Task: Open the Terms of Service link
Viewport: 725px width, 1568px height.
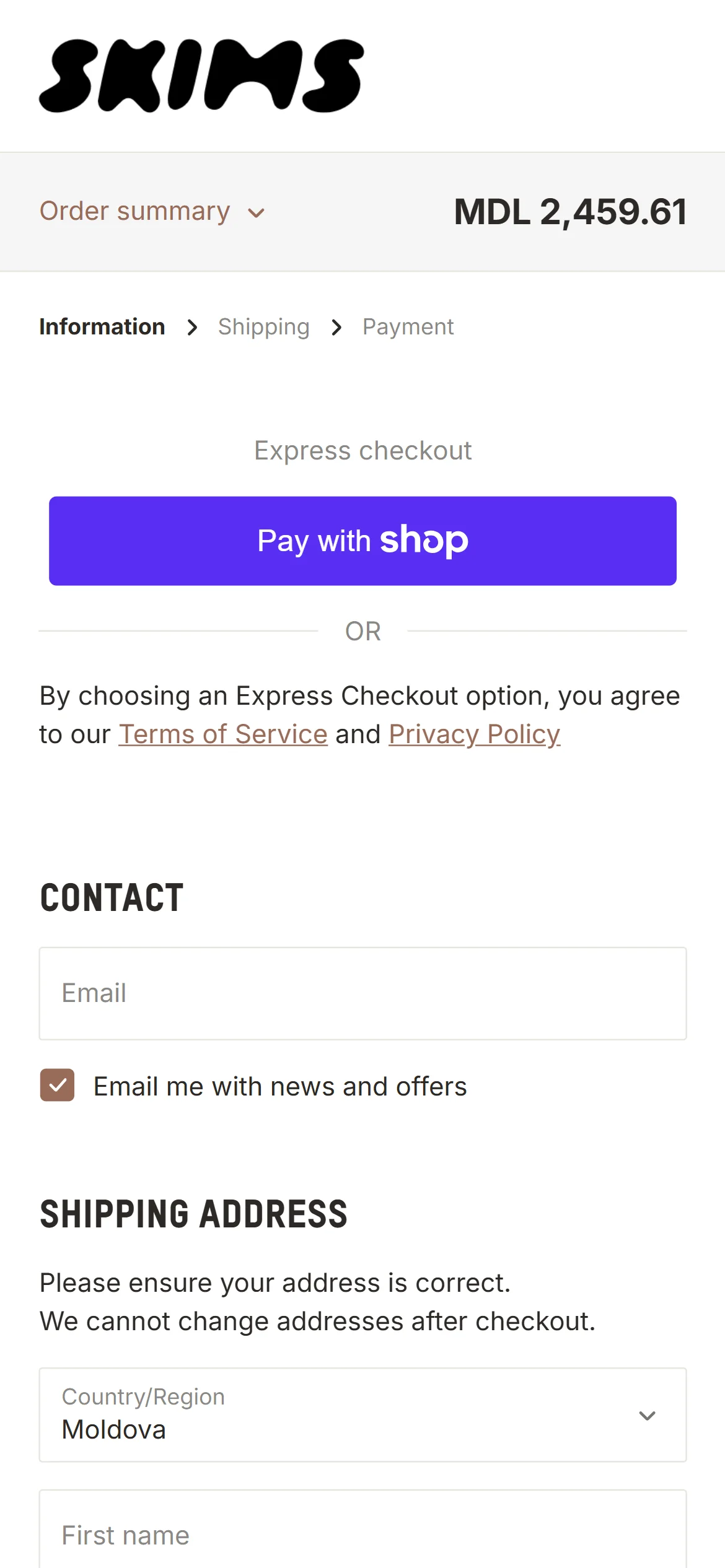Action: [223, 734]
